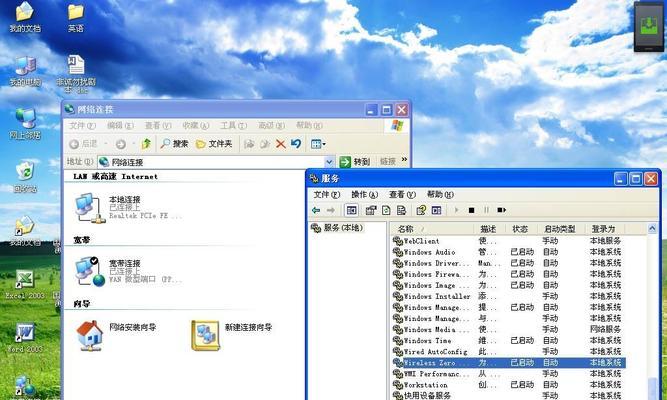Click the Help question-mark icon in 服务 toolbar
Image resolution: width=667 pixels, height=400 pixels.
pos(421,210)
